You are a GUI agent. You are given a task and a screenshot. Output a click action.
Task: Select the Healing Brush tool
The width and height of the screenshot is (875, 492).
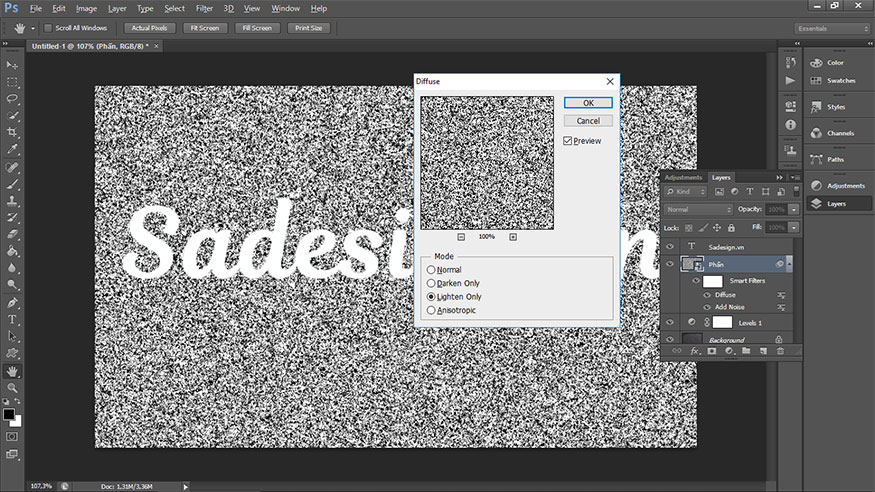tap(12, 167)
